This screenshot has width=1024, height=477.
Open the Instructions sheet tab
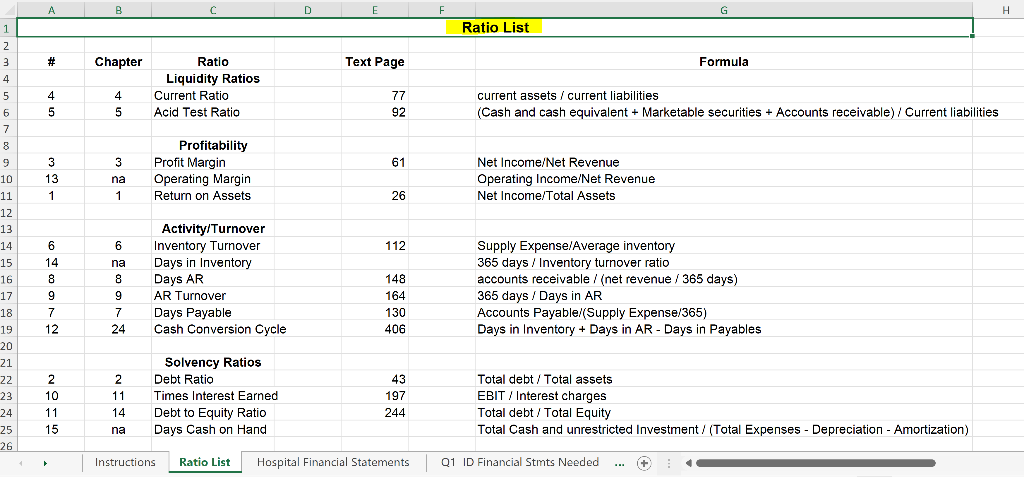tap(125, 462)
